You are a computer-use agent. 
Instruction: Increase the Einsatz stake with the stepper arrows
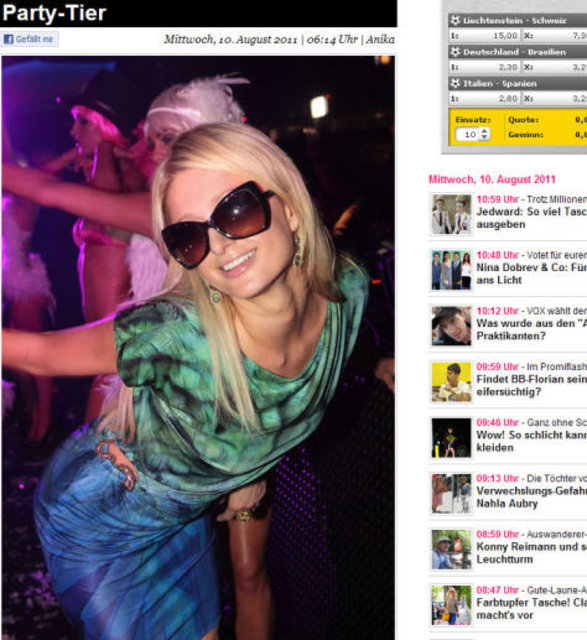[x=484, y=131]
